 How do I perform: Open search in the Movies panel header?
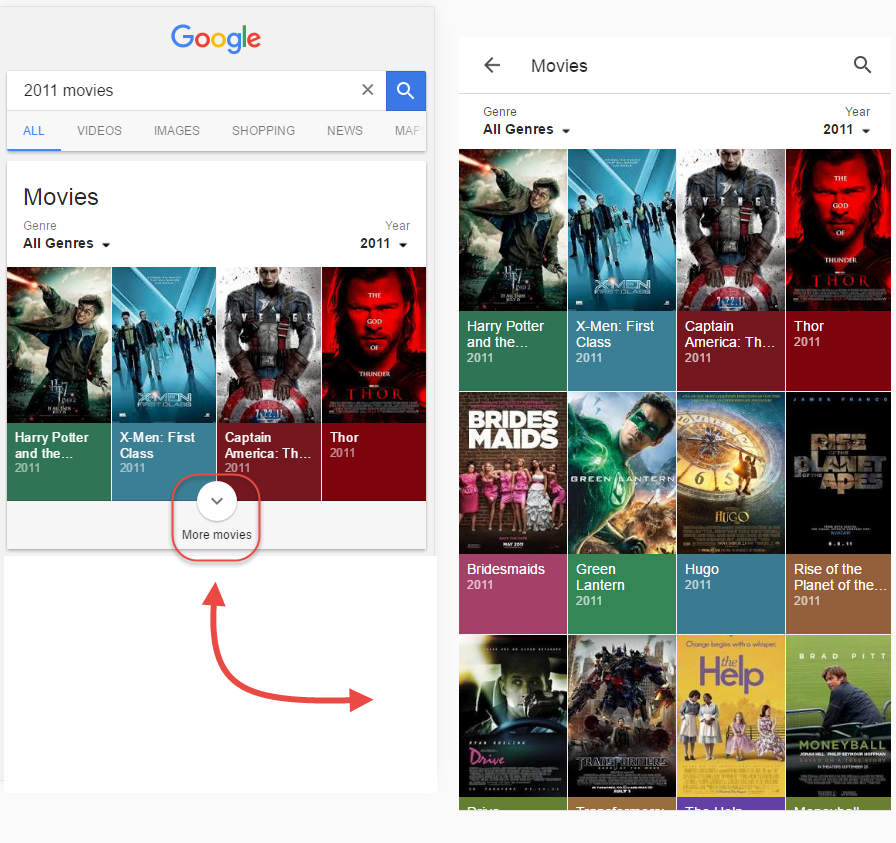(x=862, y=66)
